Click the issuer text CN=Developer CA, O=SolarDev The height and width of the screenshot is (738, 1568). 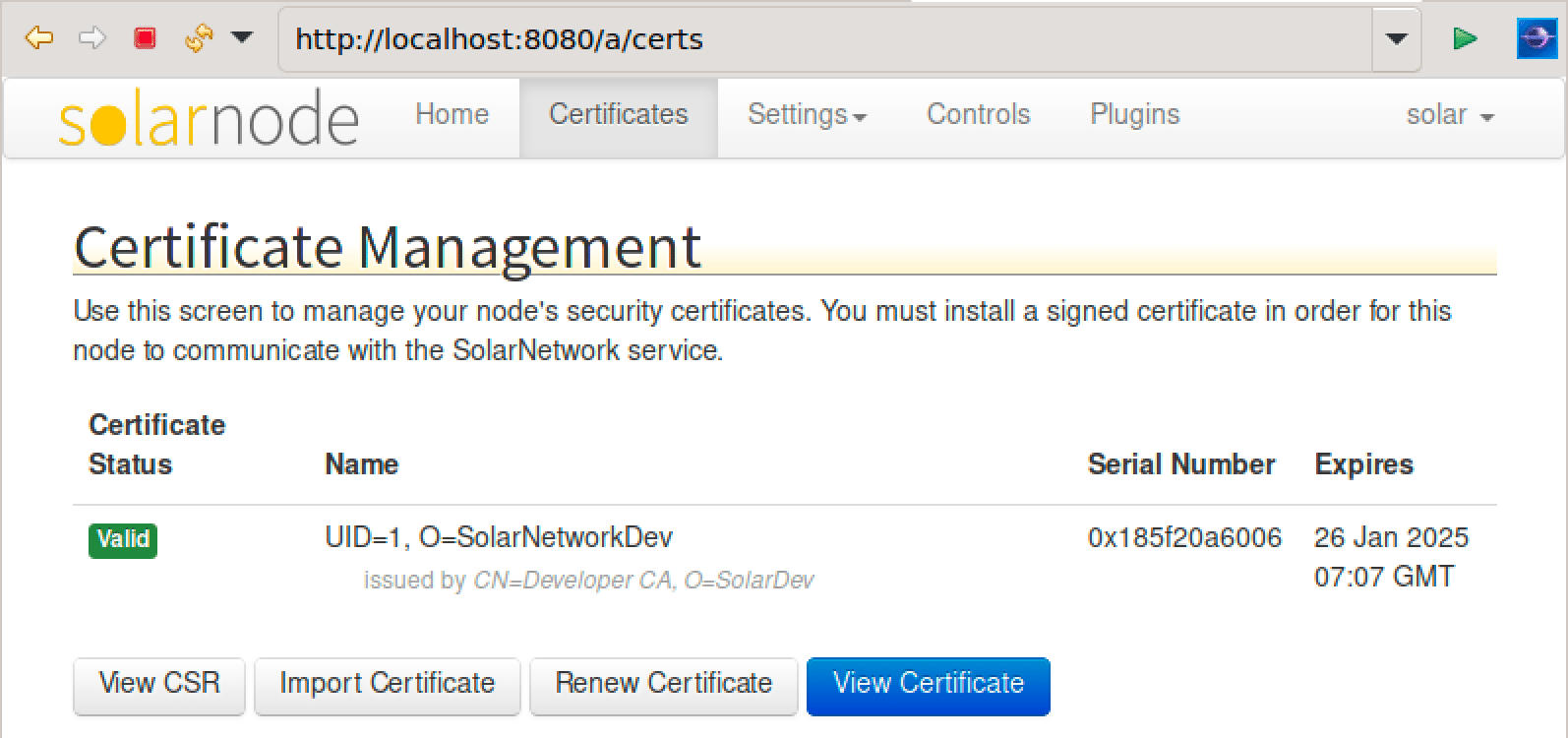[643, 581]
